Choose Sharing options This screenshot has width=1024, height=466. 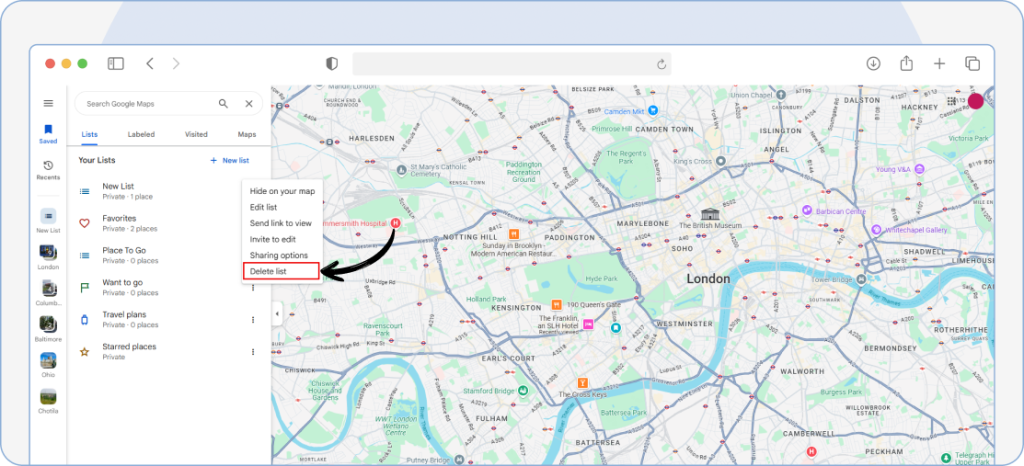(282, 255)
